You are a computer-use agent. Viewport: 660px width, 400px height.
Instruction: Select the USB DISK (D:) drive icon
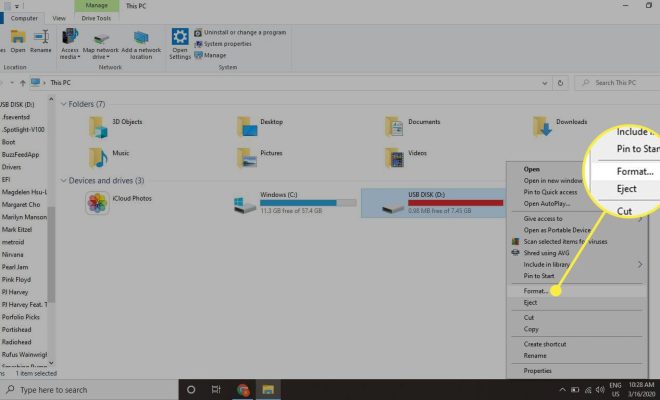pos(393,207)
